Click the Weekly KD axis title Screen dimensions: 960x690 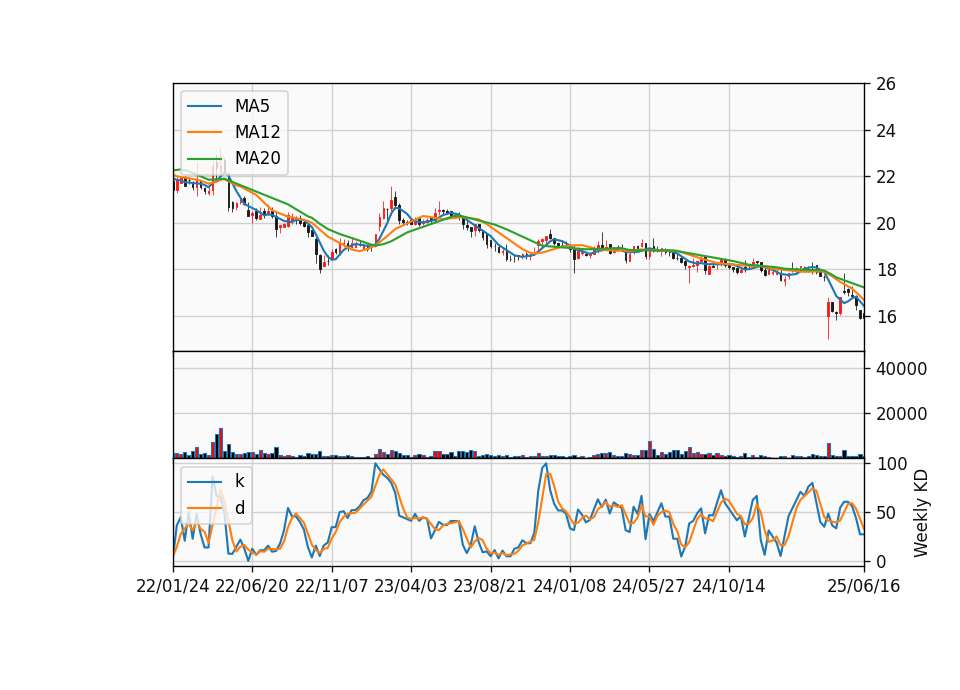click(x=921, y=513)
